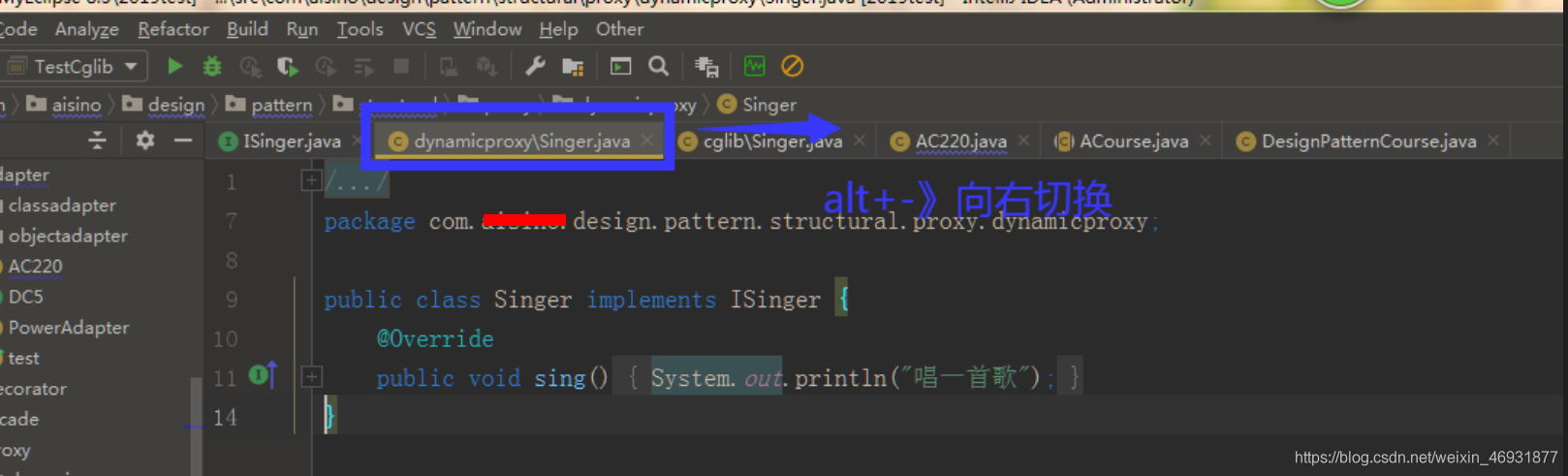Expand folded sing method at line 11

click(x=311, y=376)
